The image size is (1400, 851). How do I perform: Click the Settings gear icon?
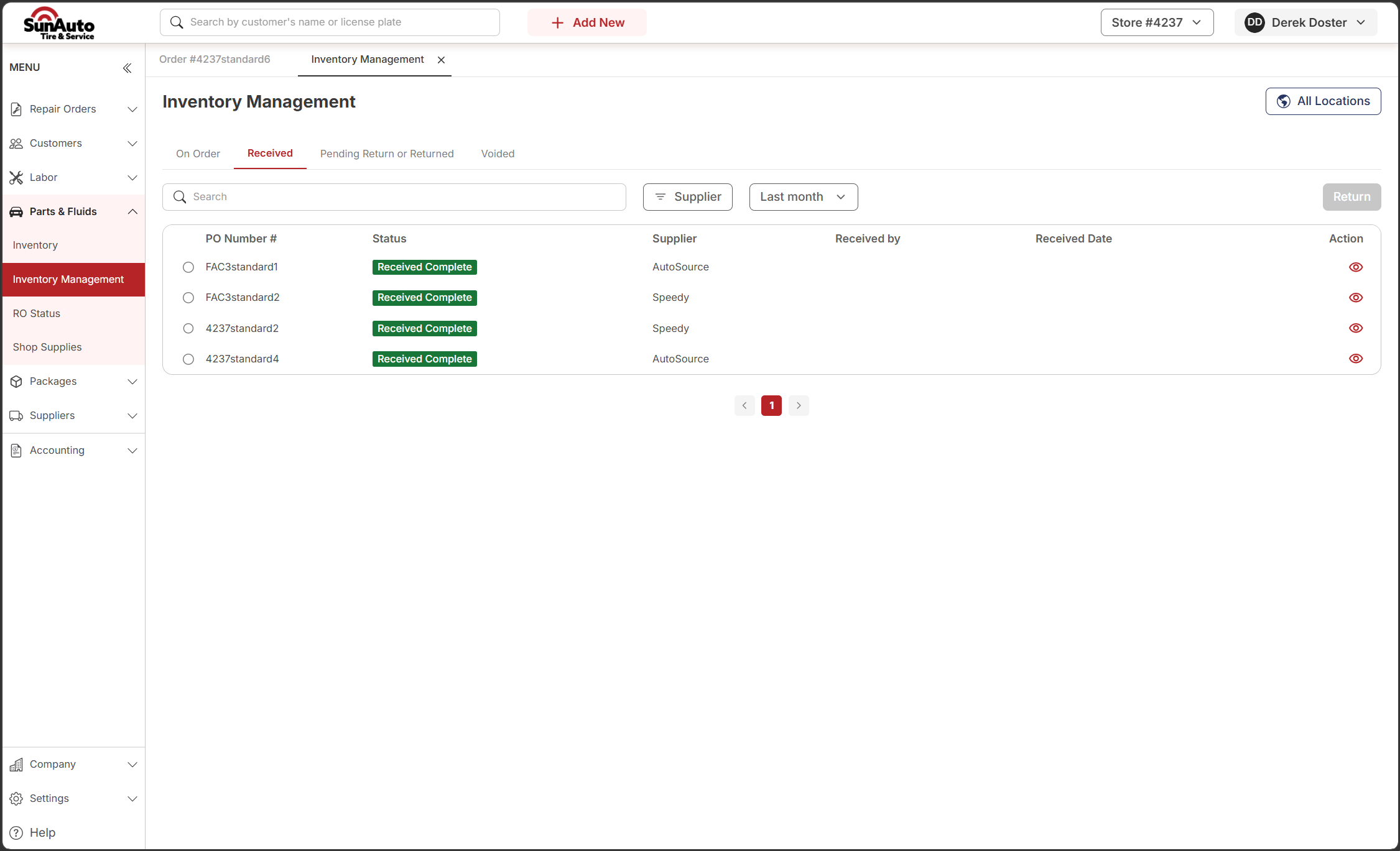click(16, 799)
